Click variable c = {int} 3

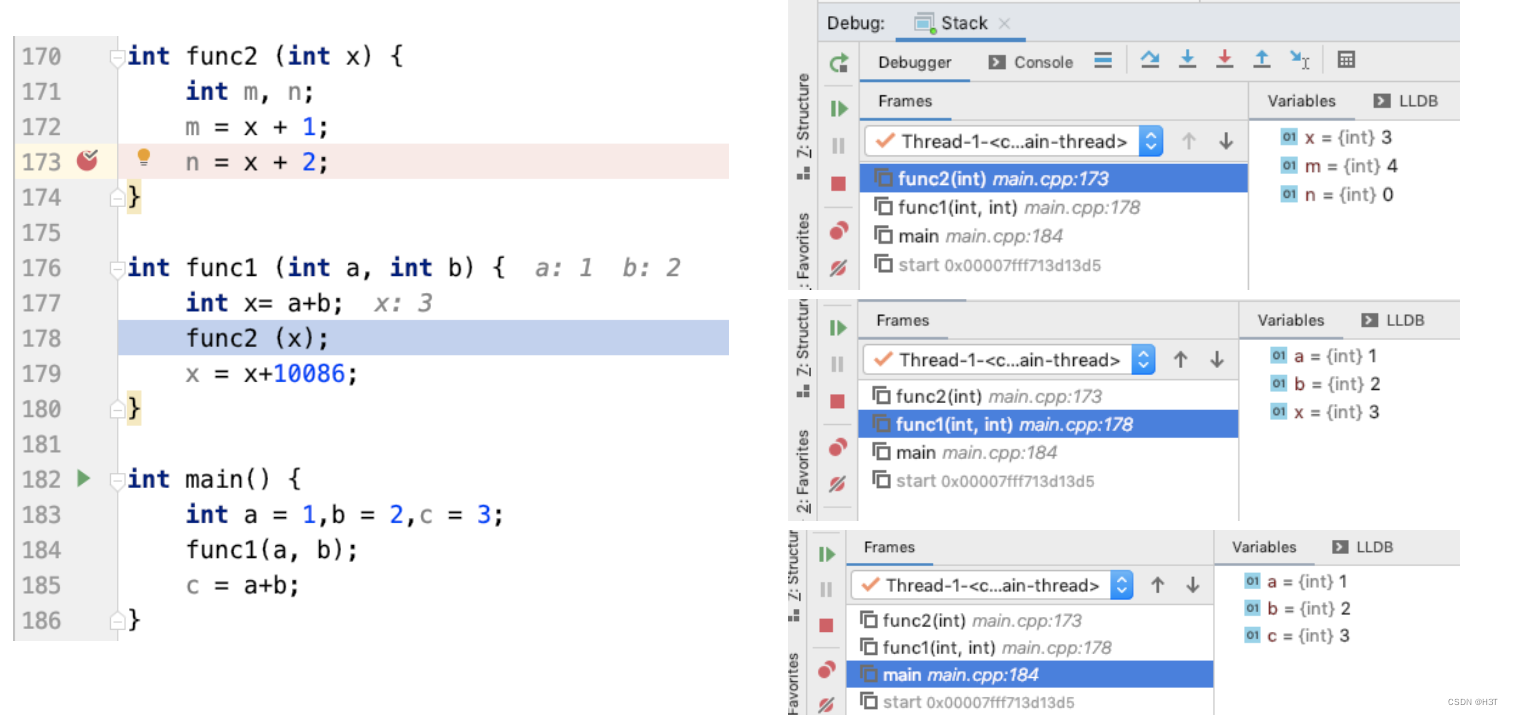point(1297,635)
